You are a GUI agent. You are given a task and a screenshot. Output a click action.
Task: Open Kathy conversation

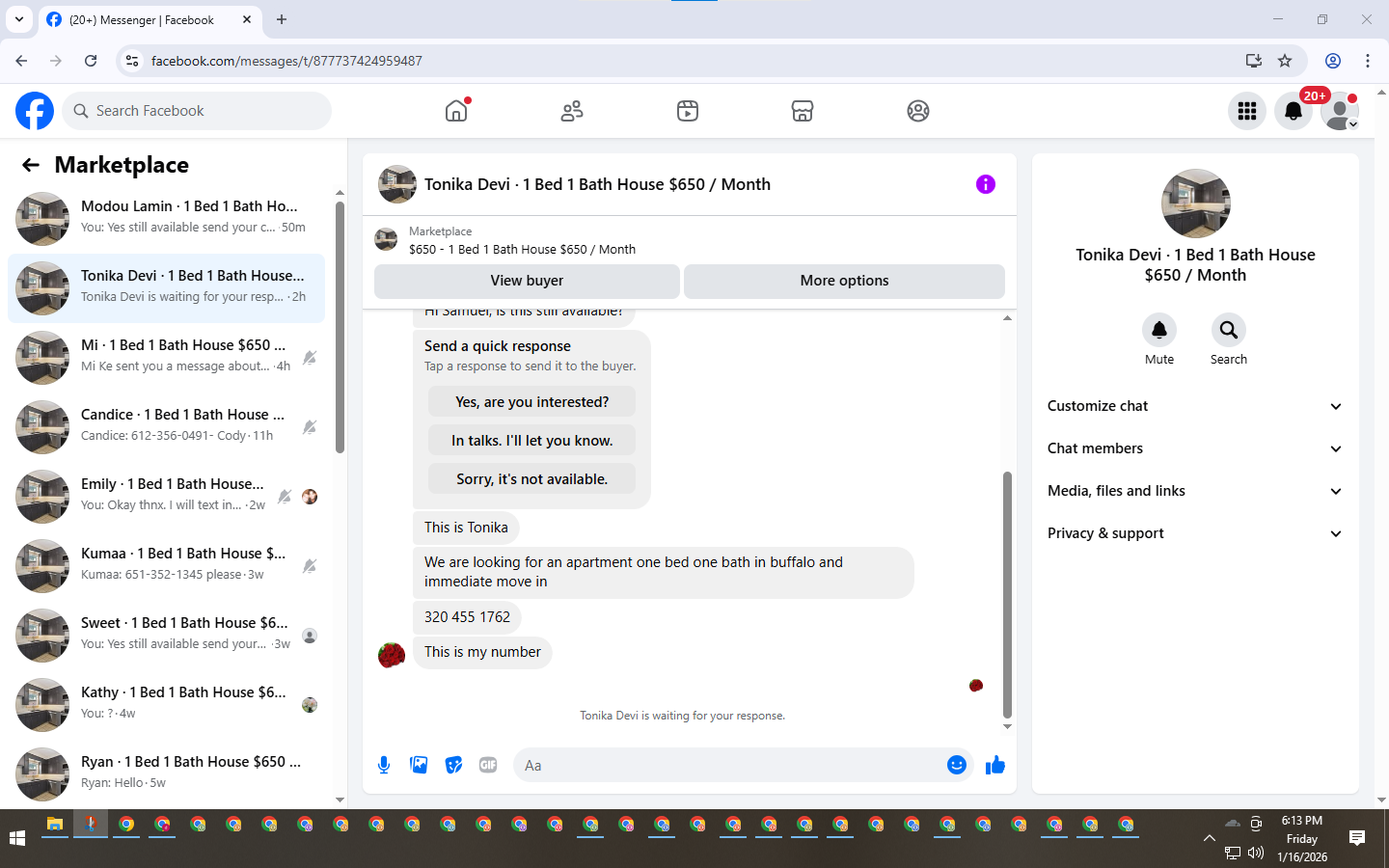point(166,705)
